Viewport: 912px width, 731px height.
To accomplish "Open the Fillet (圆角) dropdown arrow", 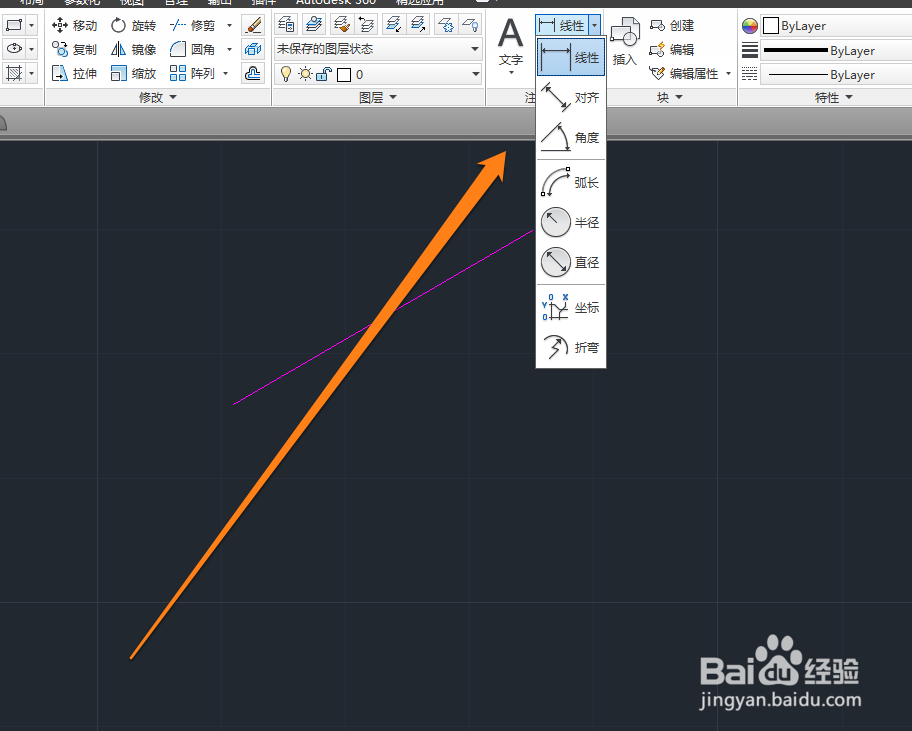I will pos(229,49).
